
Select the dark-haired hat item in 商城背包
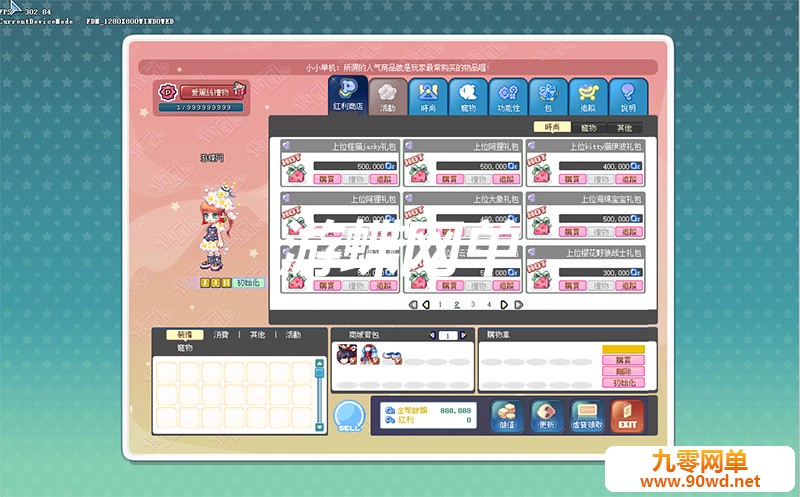pos(346,355)
